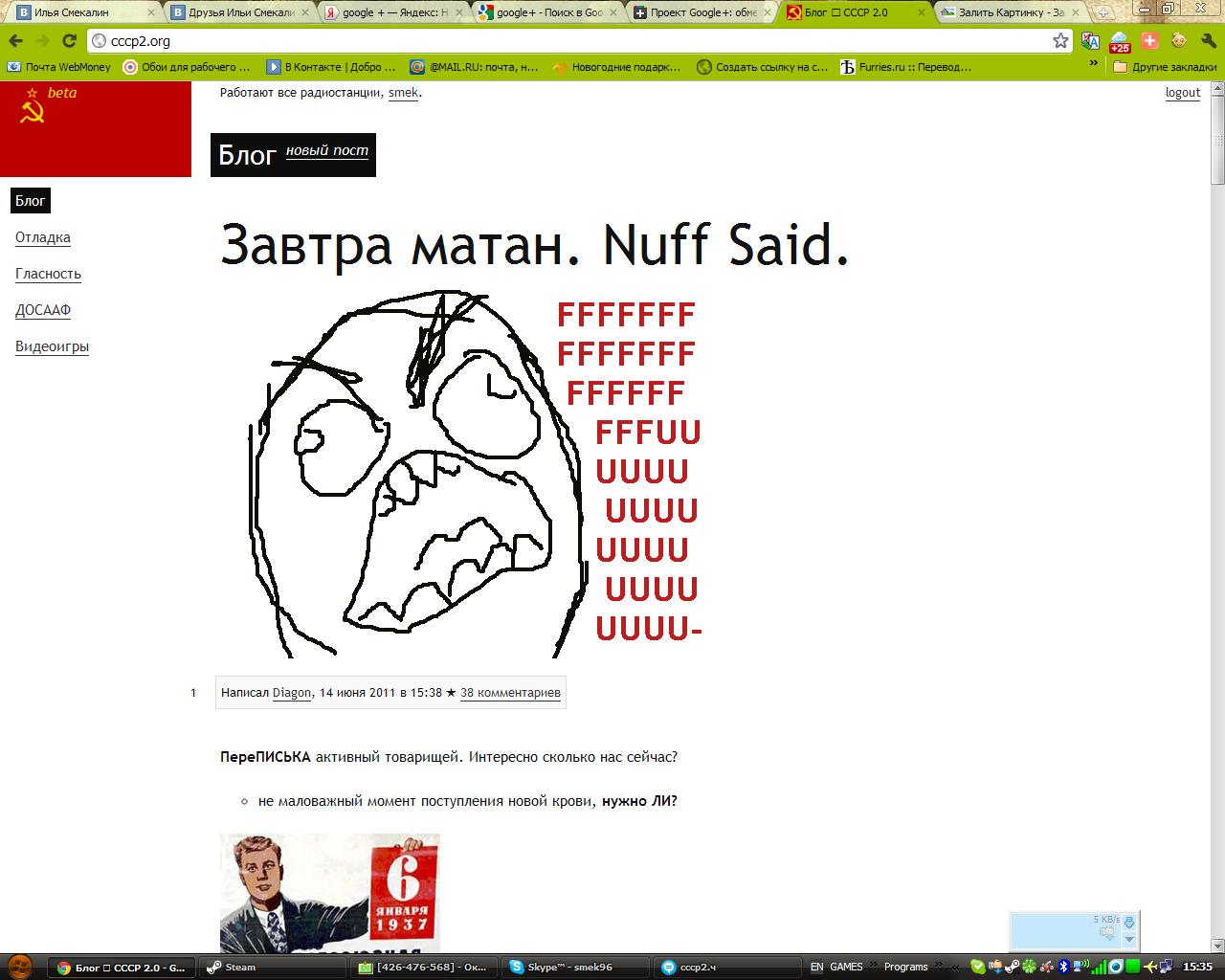Open the В Контакте bookmark
The image size is (1225, 980).
[330, 67]
